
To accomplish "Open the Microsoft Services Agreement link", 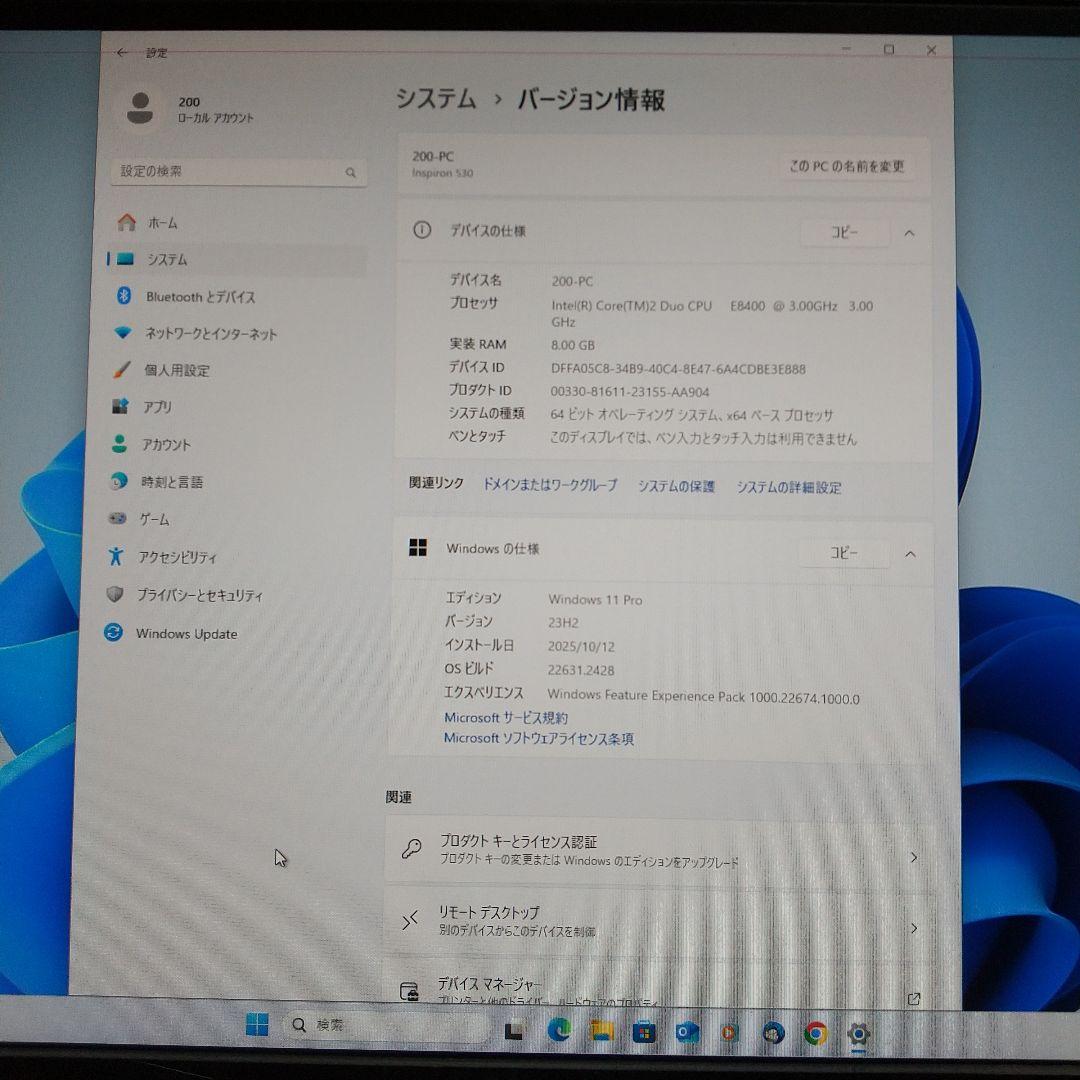I will click(506, 718).
